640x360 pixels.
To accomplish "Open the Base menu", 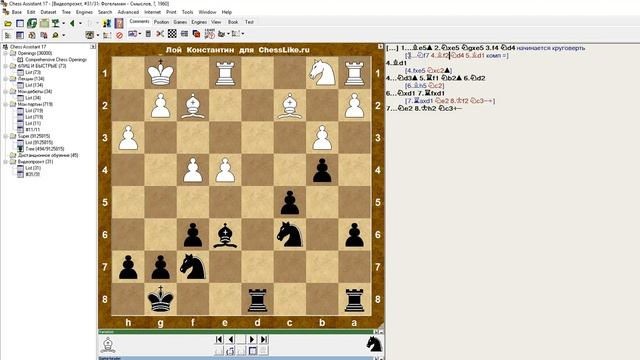I will click(x=16, y=12).
